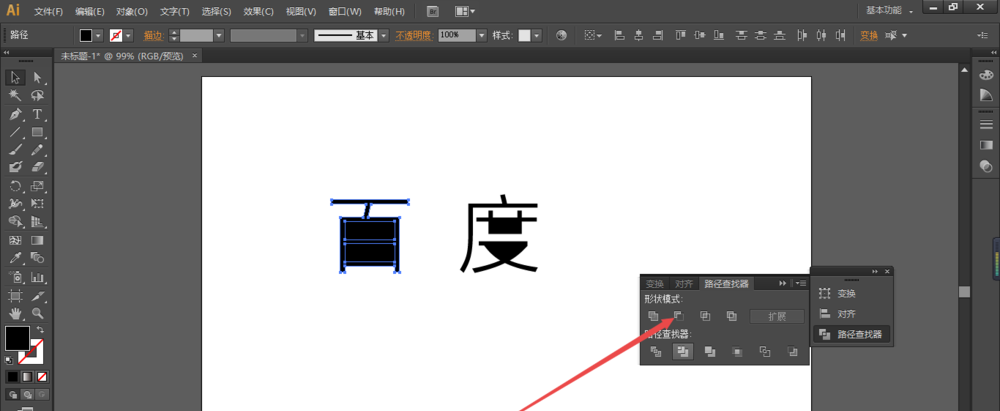Select the Line Segment tool
This screenshot has height=411, width=1000.
[x=16, y=132]
